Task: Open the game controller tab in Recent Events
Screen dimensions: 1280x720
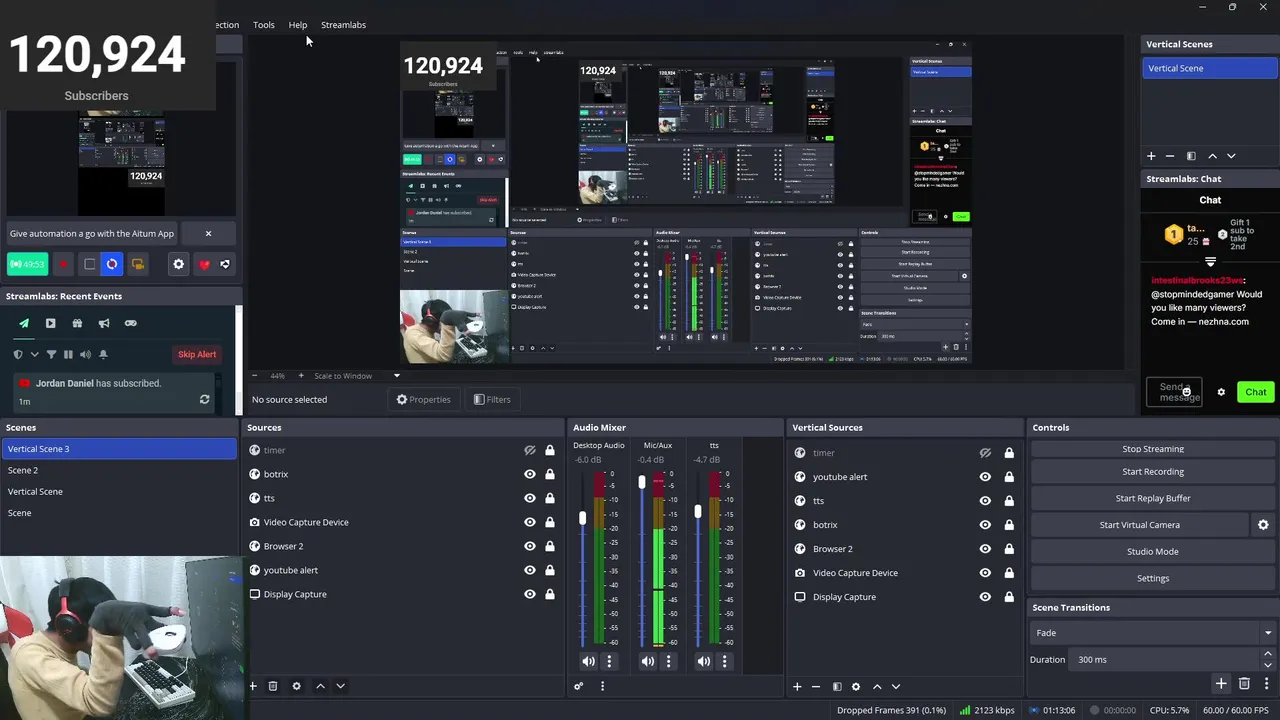Action: click(x=130, y=323)
